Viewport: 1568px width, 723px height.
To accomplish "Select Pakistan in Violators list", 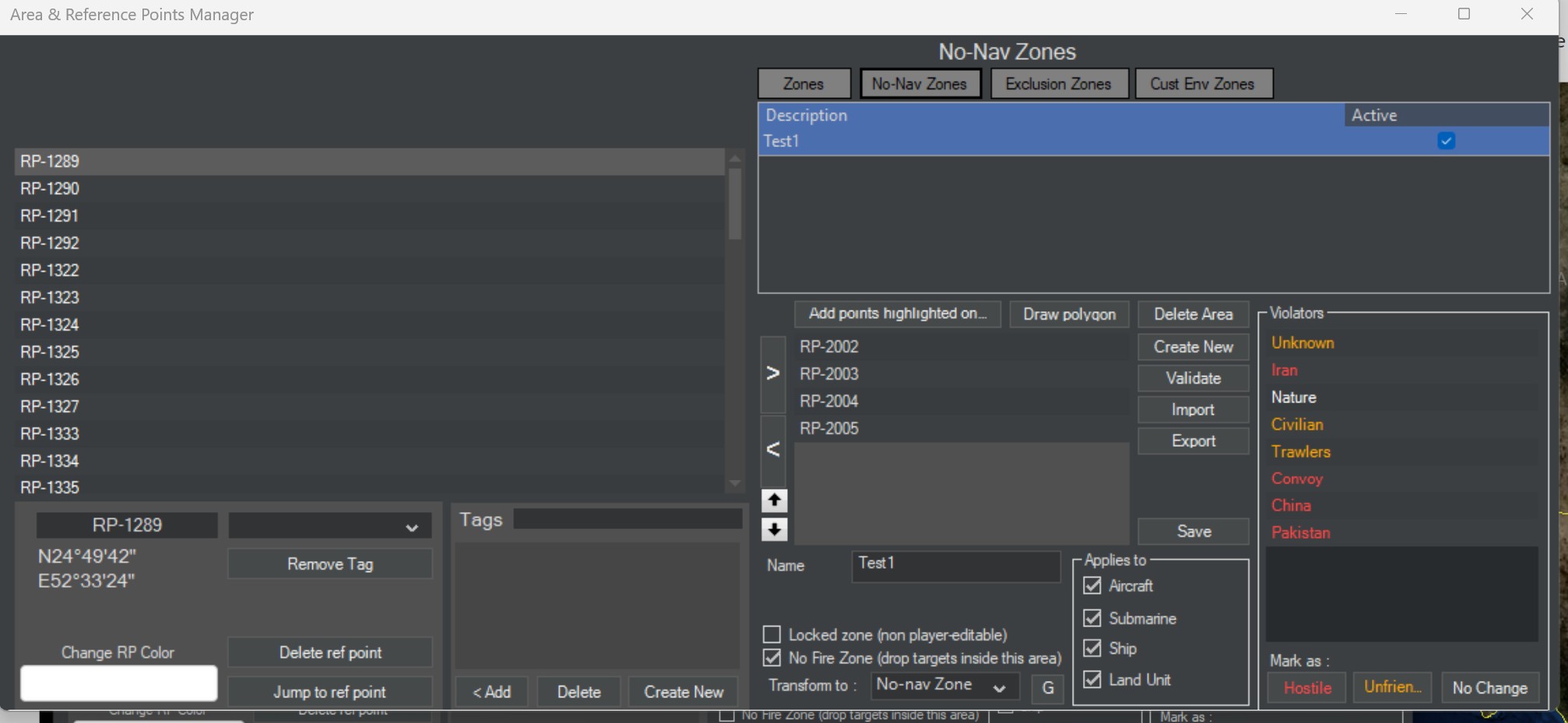I will coord(1402,532).
